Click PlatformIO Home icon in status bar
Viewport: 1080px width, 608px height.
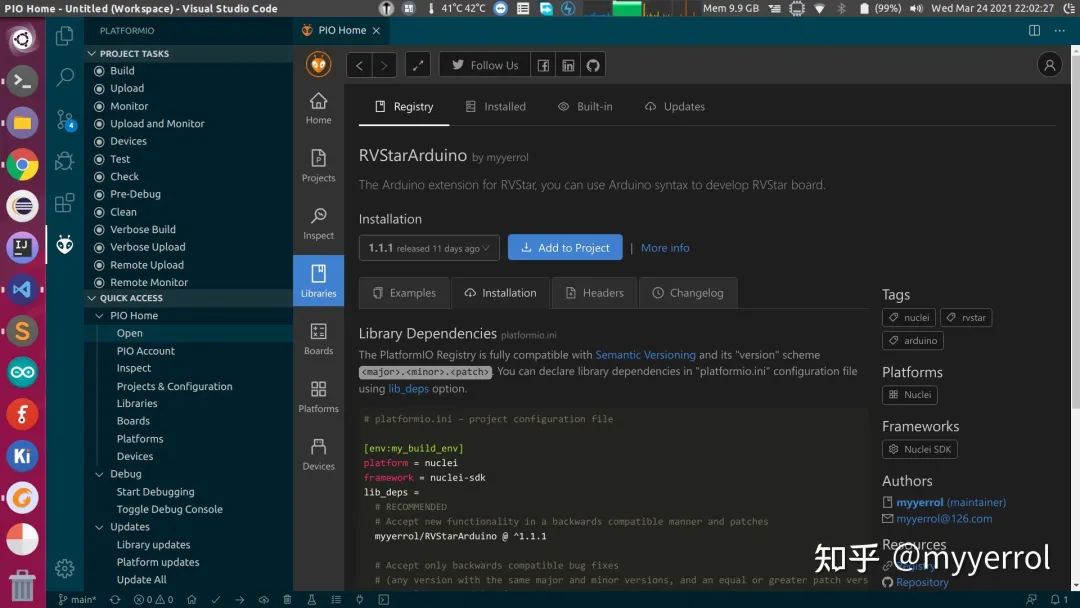191,600
